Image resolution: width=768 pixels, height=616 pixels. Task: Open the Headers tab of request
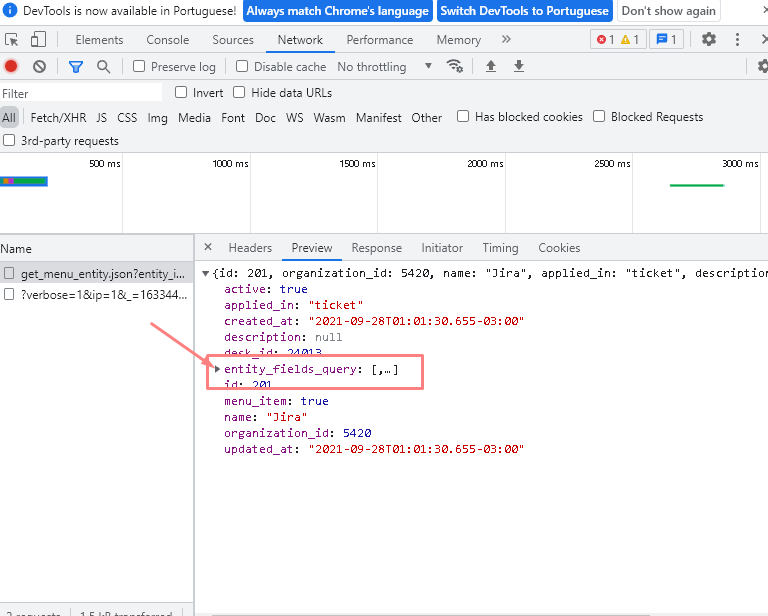point(250,248)
